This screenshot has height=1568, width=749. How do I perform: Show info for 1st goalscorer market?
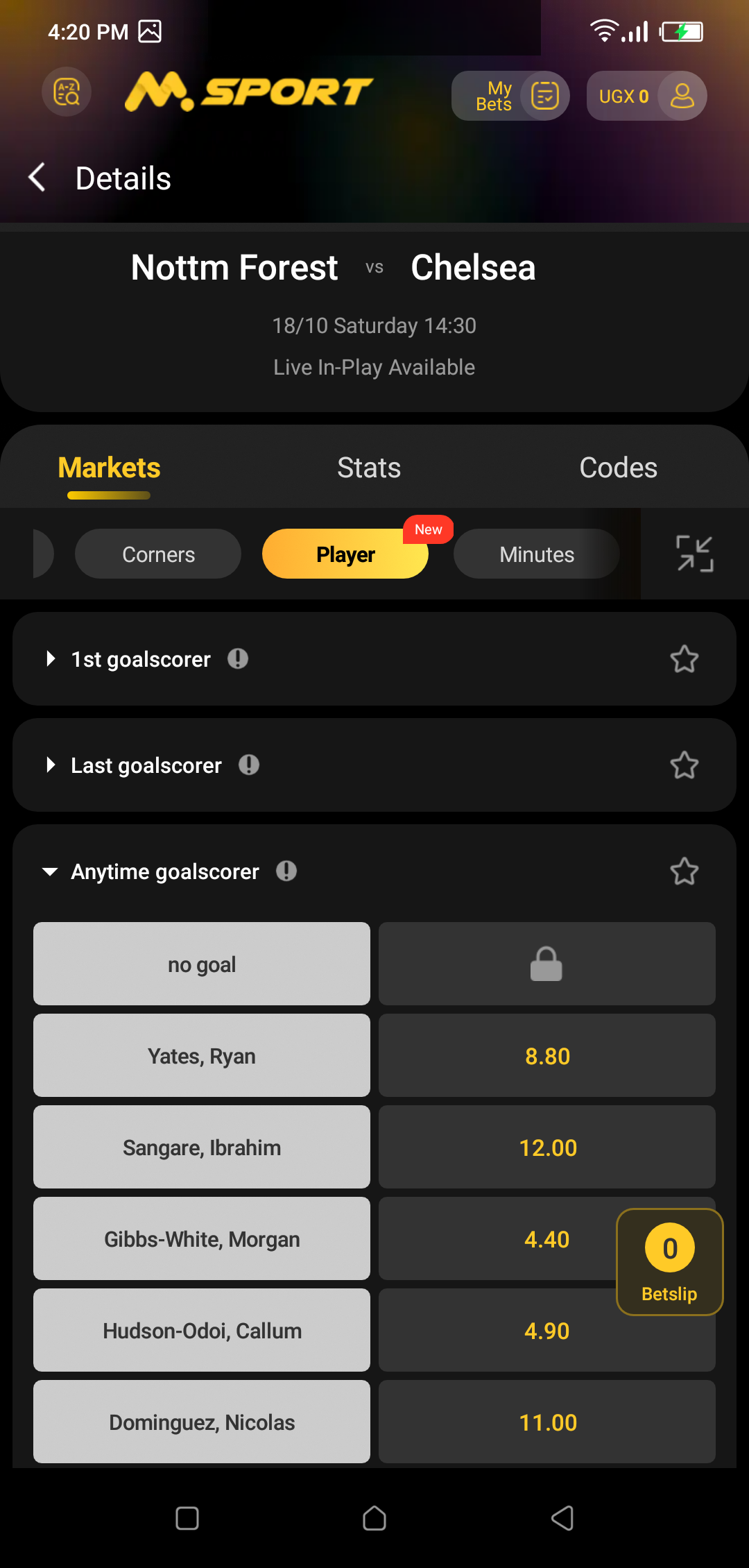click(238, 658)
